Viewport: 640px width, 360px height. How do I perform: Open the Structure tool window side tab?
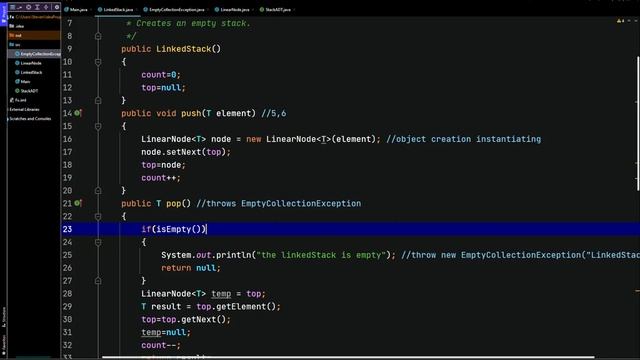click(4, 317)
